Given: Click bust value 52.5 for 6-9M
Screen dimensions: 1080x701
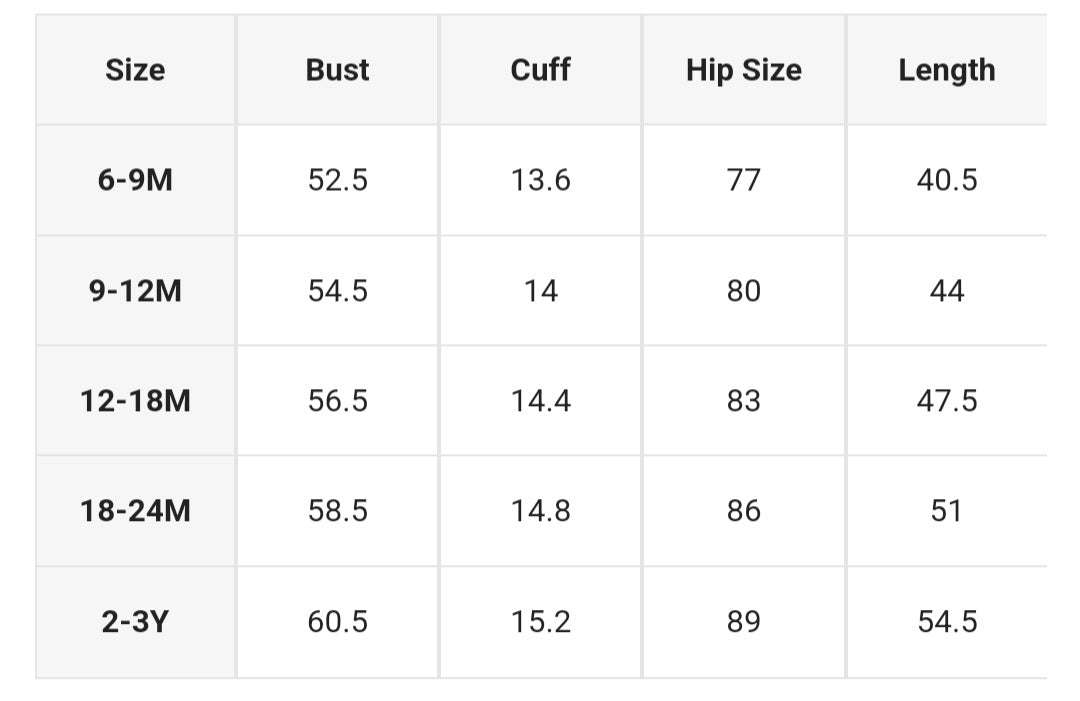Looking at the screenshot, I should (337, 180).
